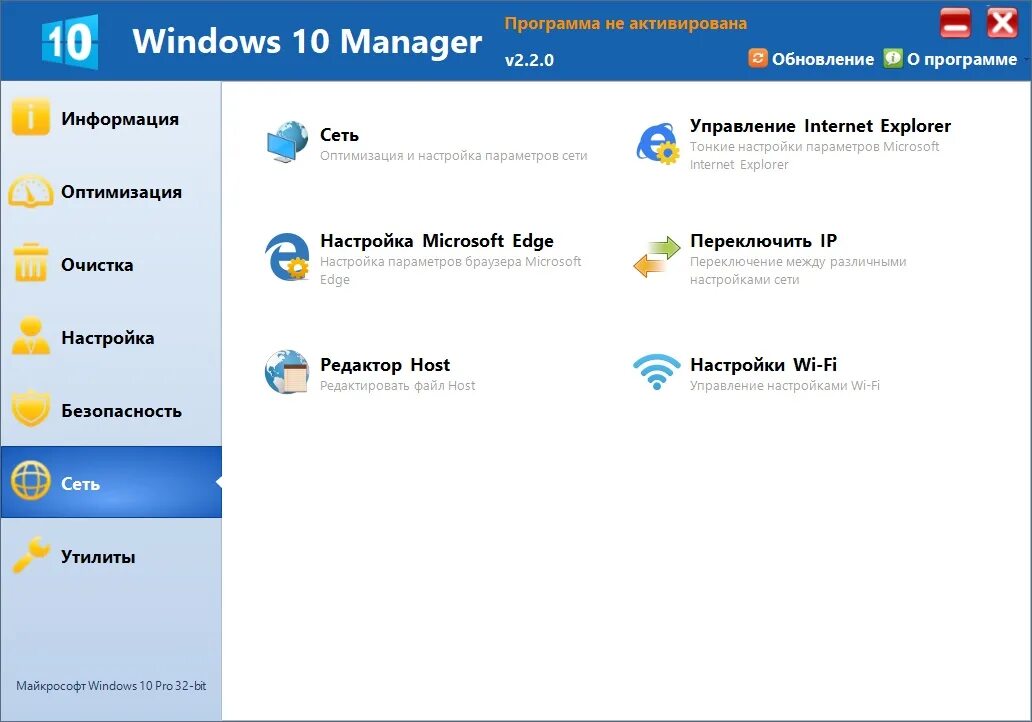1032x722 pixels.
Task: Click the Переключить IP arrows icon
Action: [657, 257]
